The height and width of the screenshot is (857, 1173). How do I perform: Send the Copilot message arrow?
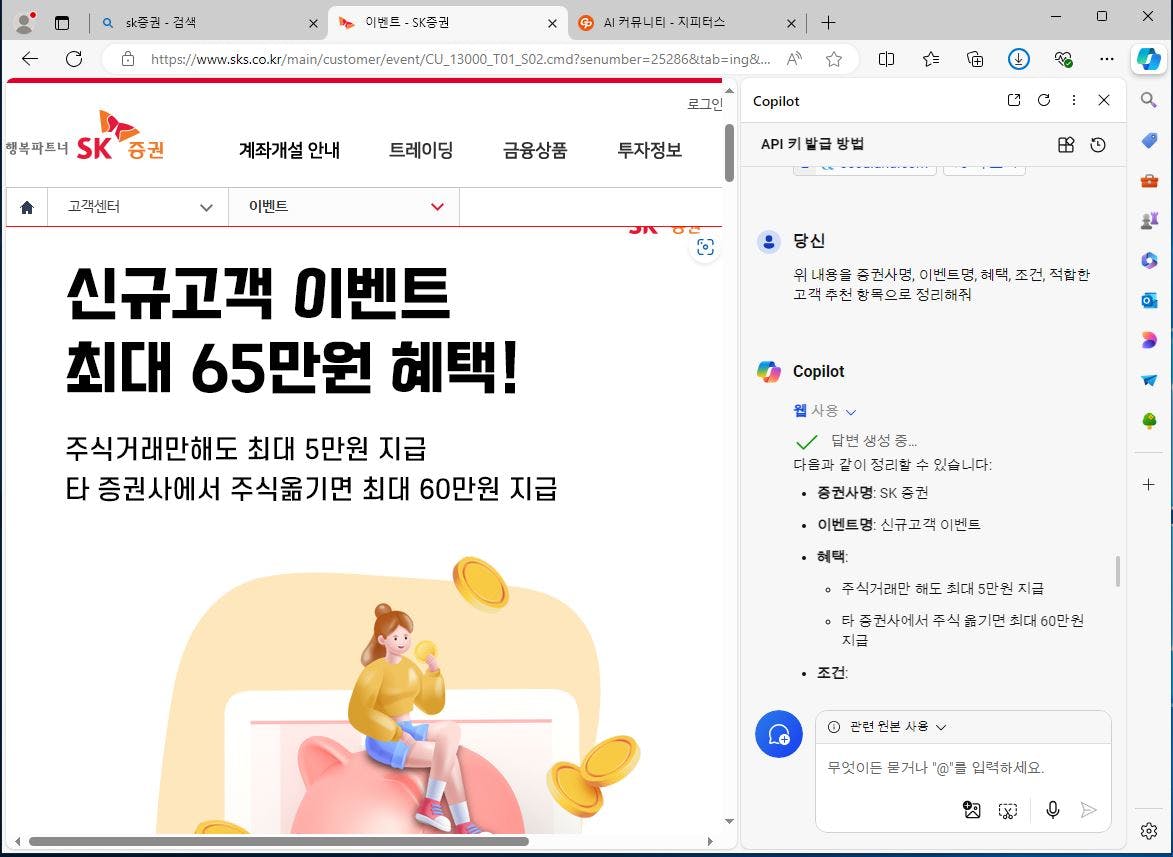coord(1088,810)
